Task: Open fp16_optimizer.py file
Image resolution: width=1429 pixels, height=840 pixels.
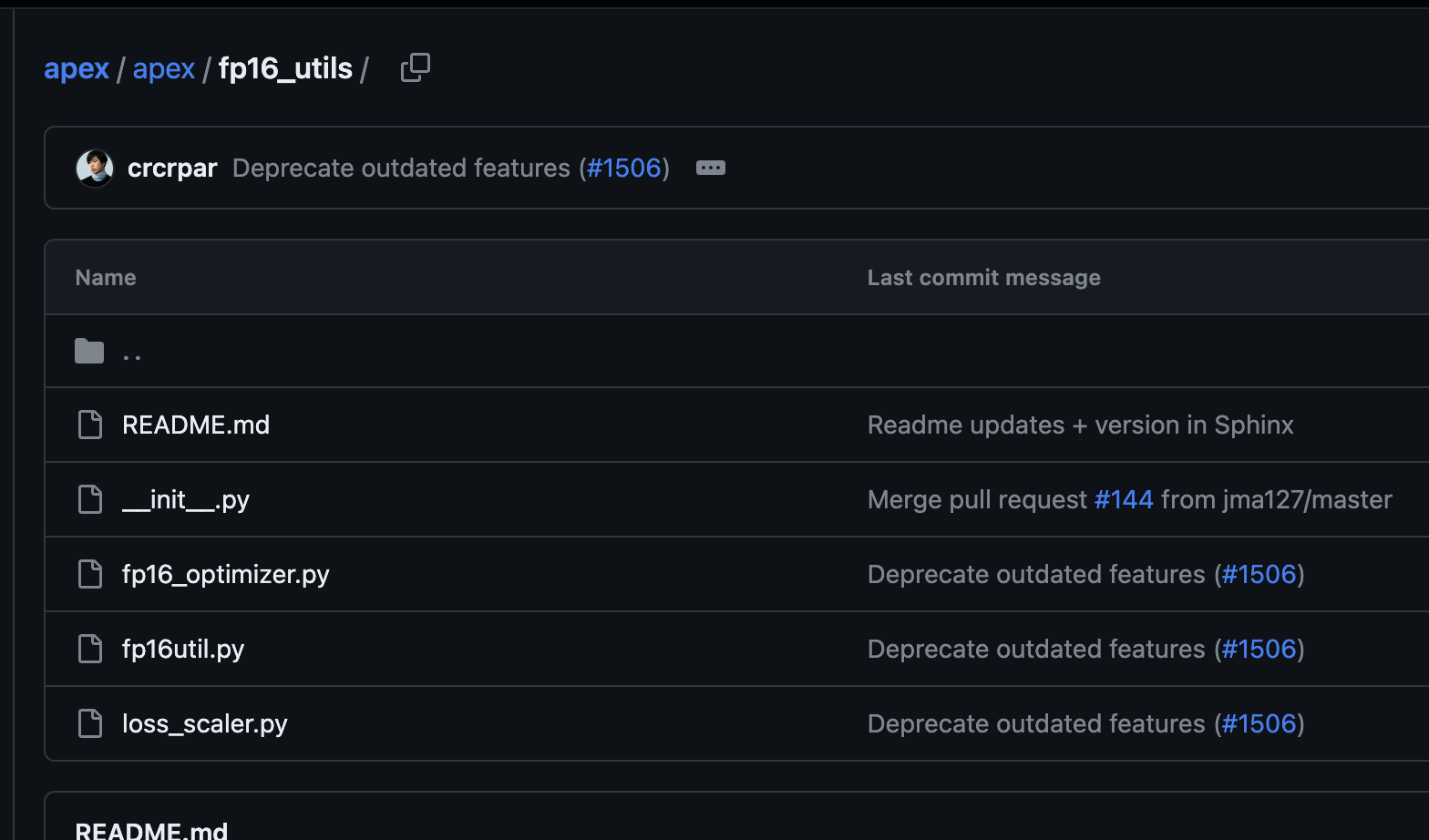Action: (226, 574)
